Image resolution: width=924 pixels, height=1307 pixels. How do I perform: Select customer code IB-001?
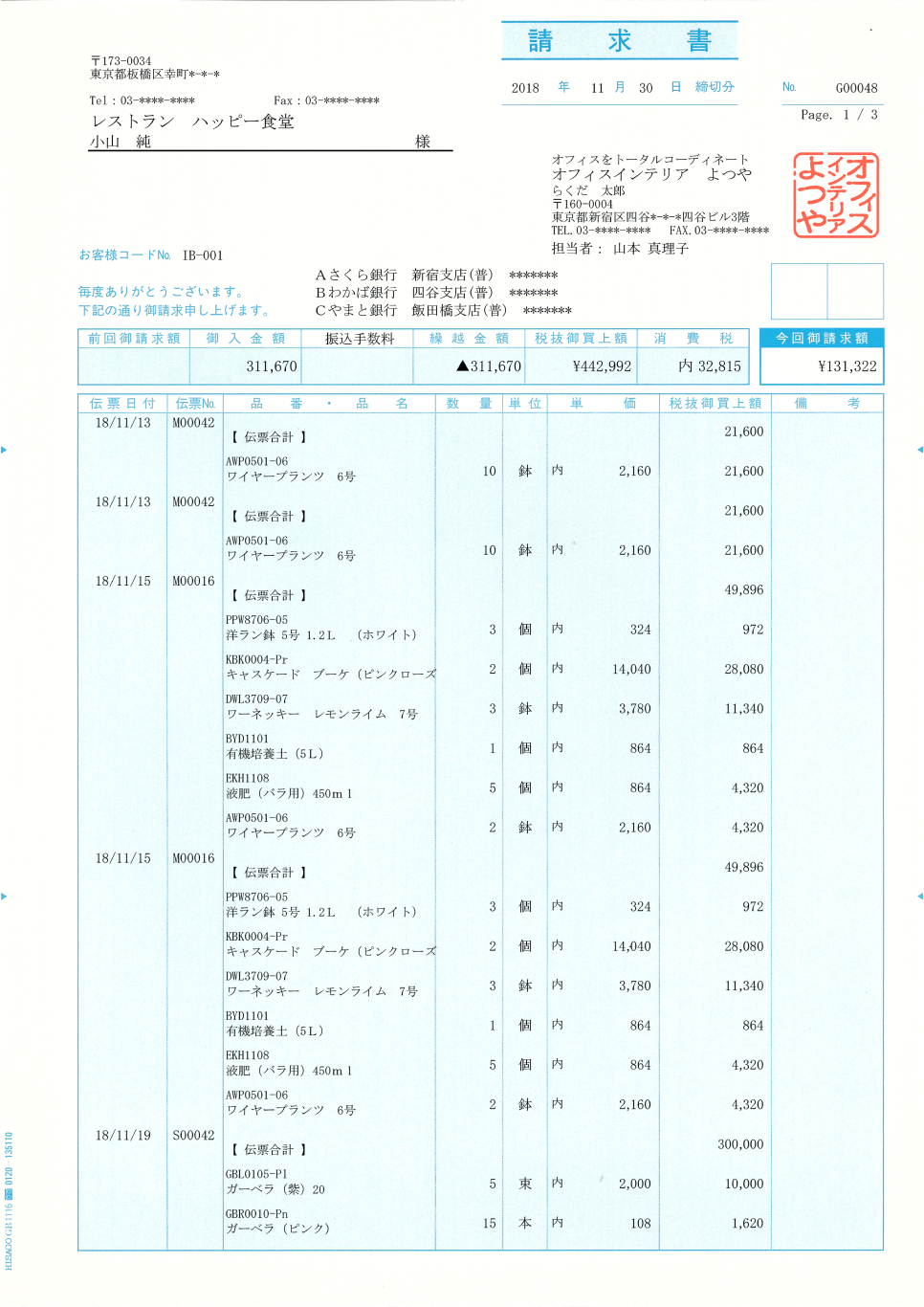[x=203, y=255]
